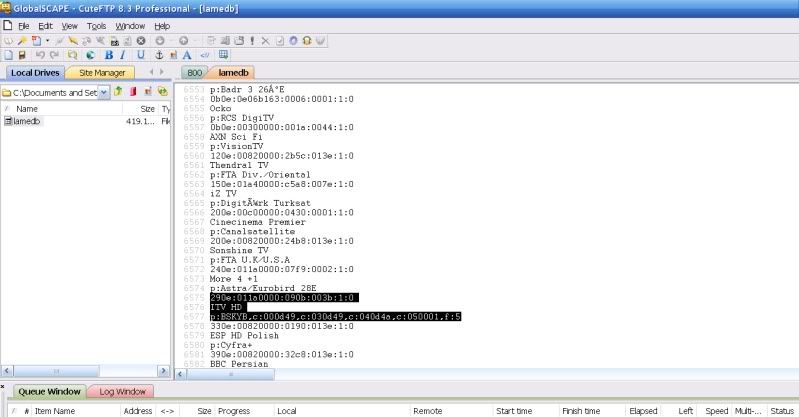The image size is (799, 417).
Task: Open the File menu
Action: (x=23, y=26)
